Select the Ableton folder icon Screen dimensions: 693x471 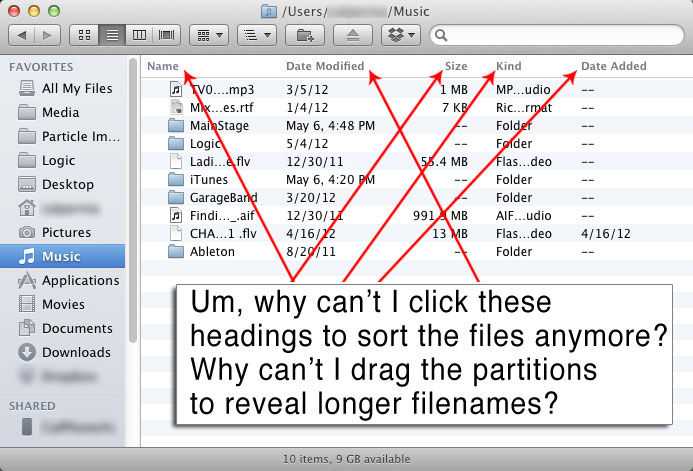click(x=176, y=251)
